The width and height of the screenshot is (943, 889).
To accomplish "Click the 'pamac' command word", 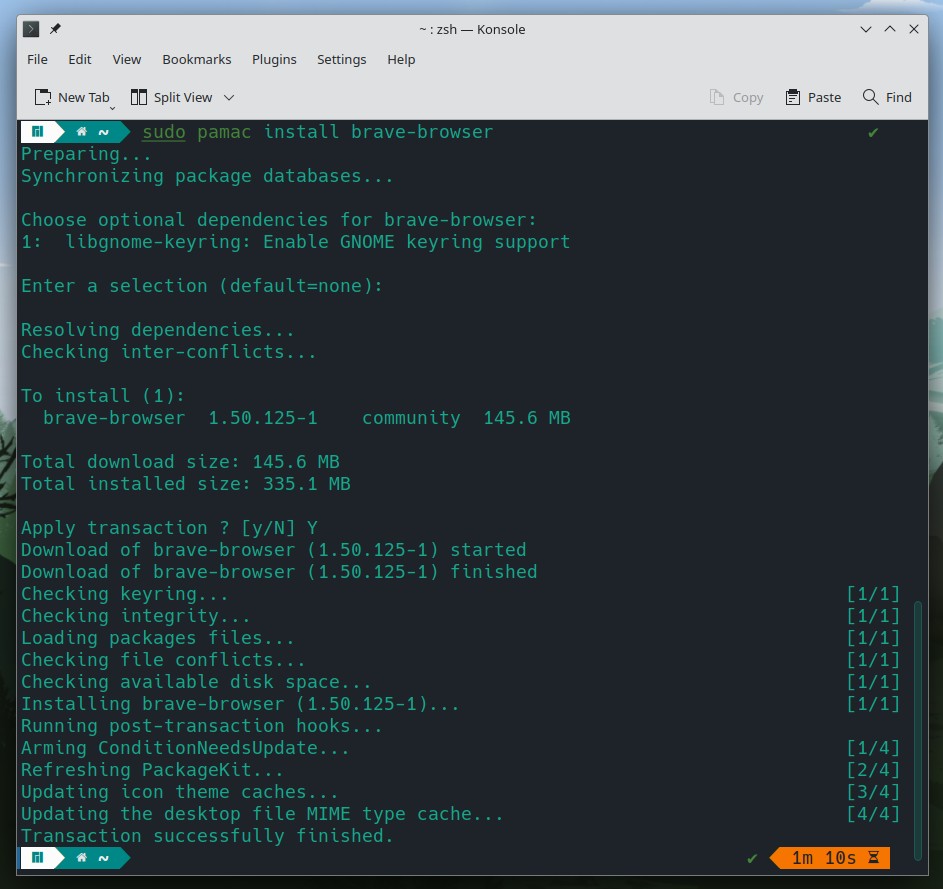I will coord(224,132).
